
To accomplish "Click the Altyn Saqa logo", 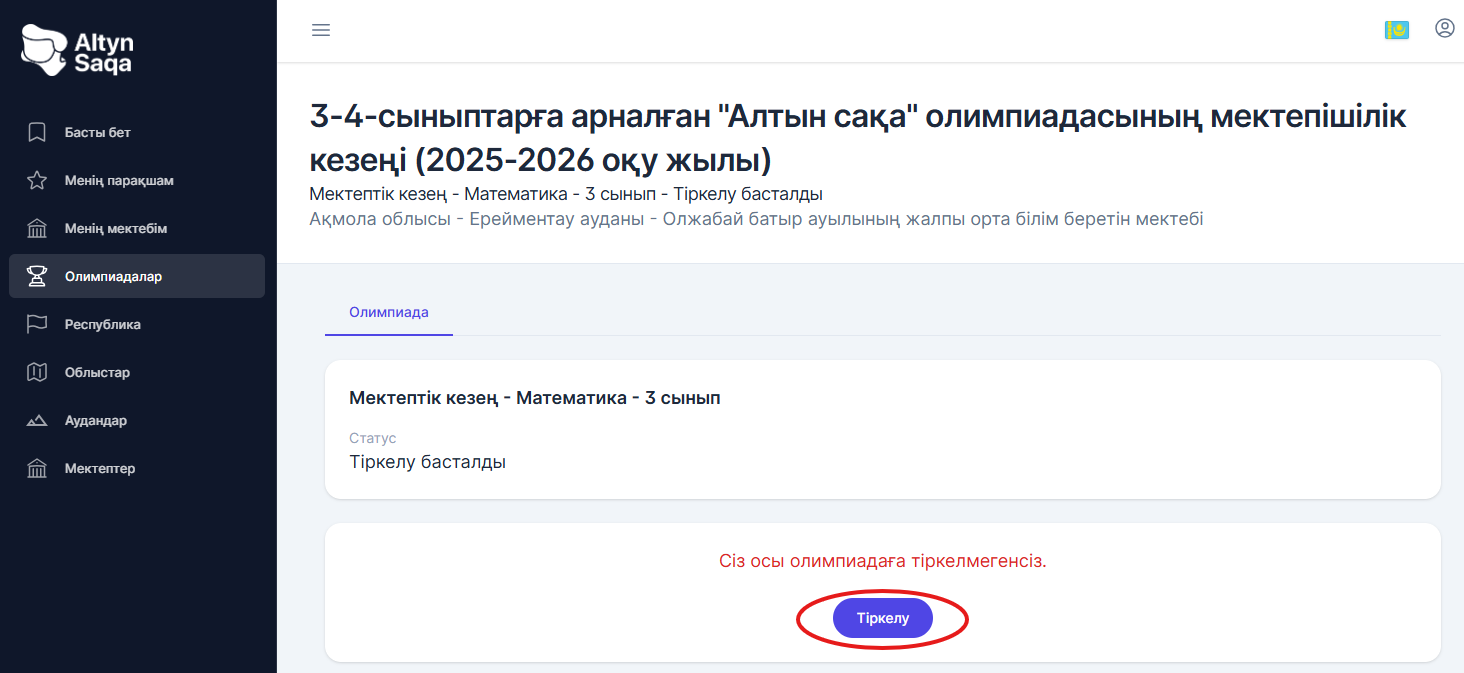I will tap(75, 50).
